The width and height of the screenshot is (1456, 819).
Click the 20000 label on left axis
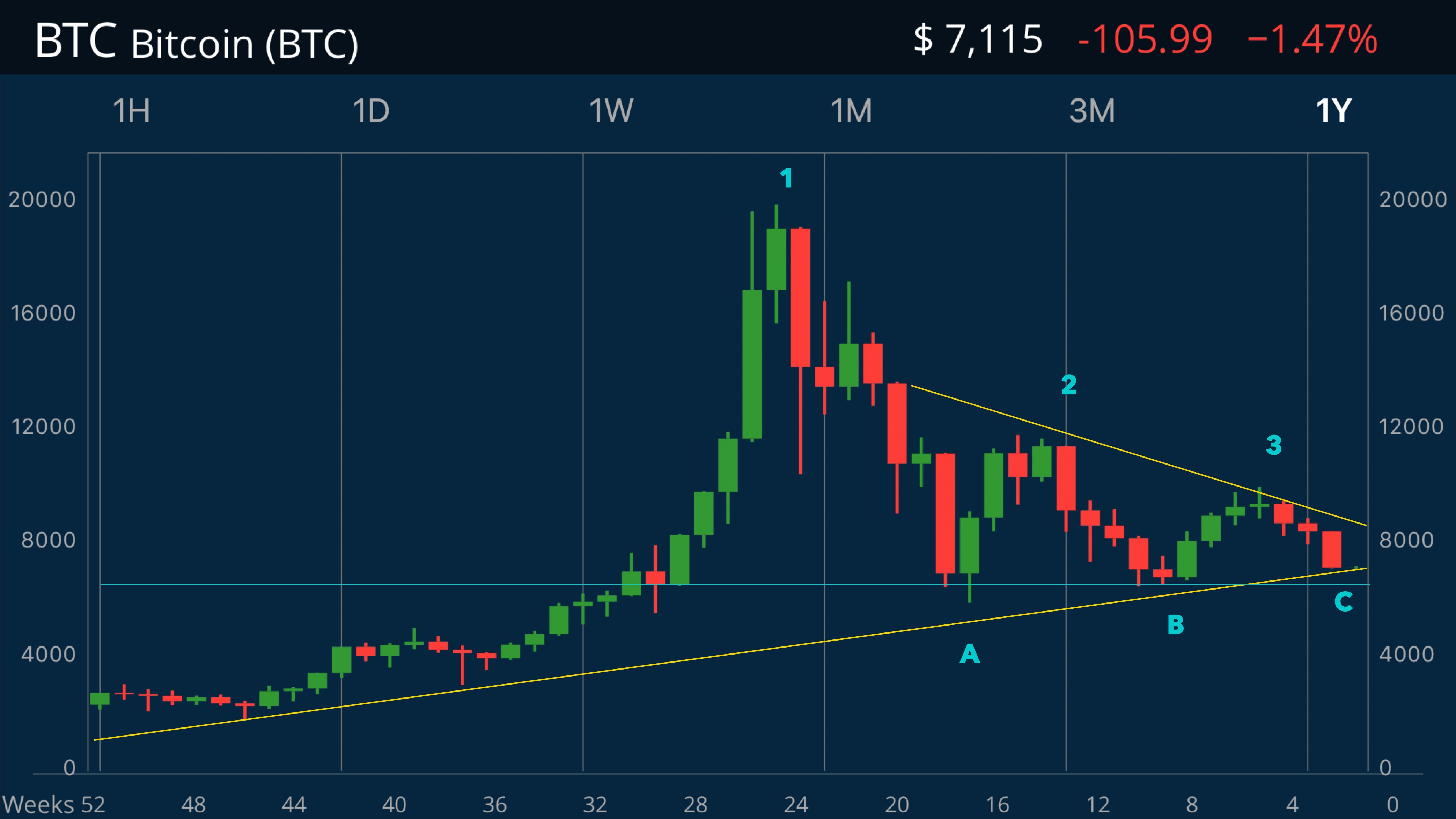[x=42, y=199]
